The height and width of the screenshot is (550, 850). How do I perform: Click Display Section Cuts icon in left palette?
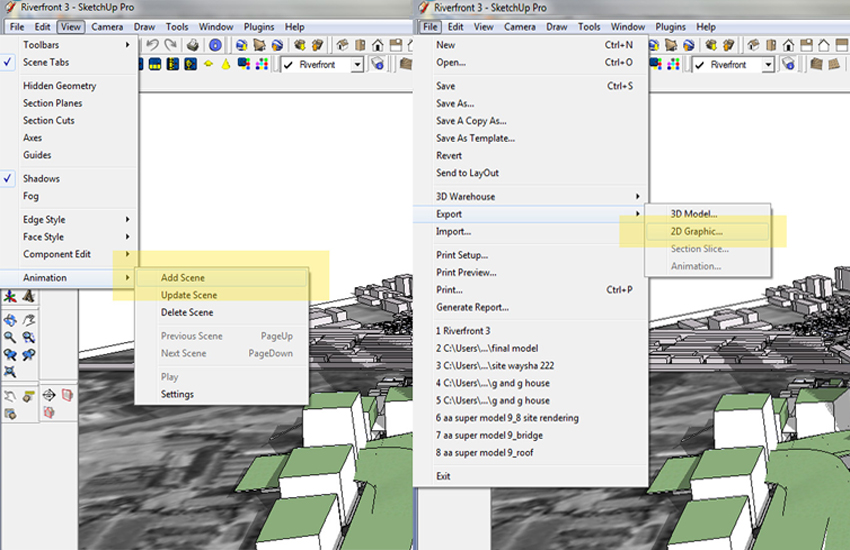[49, 413]
